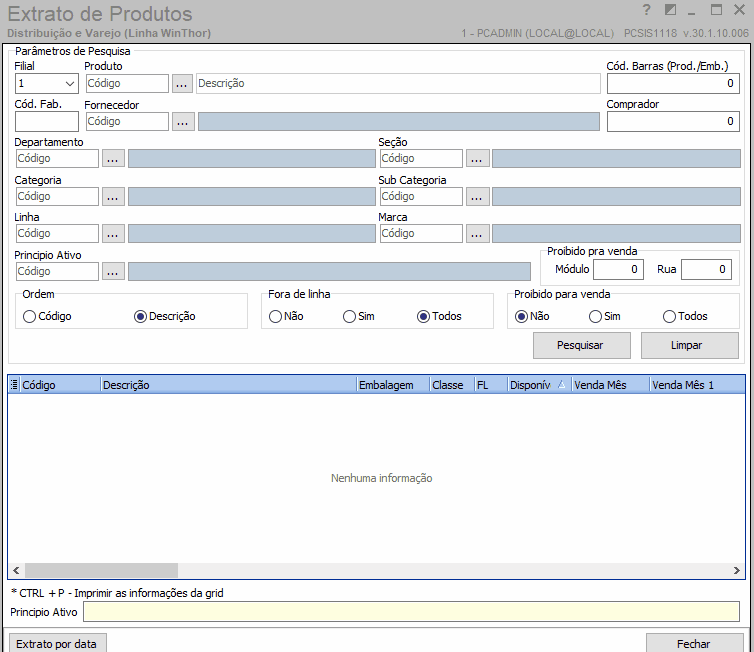Sort by Venda Mês column header
This screenshot has height=652, width=754.
point(611,385)
